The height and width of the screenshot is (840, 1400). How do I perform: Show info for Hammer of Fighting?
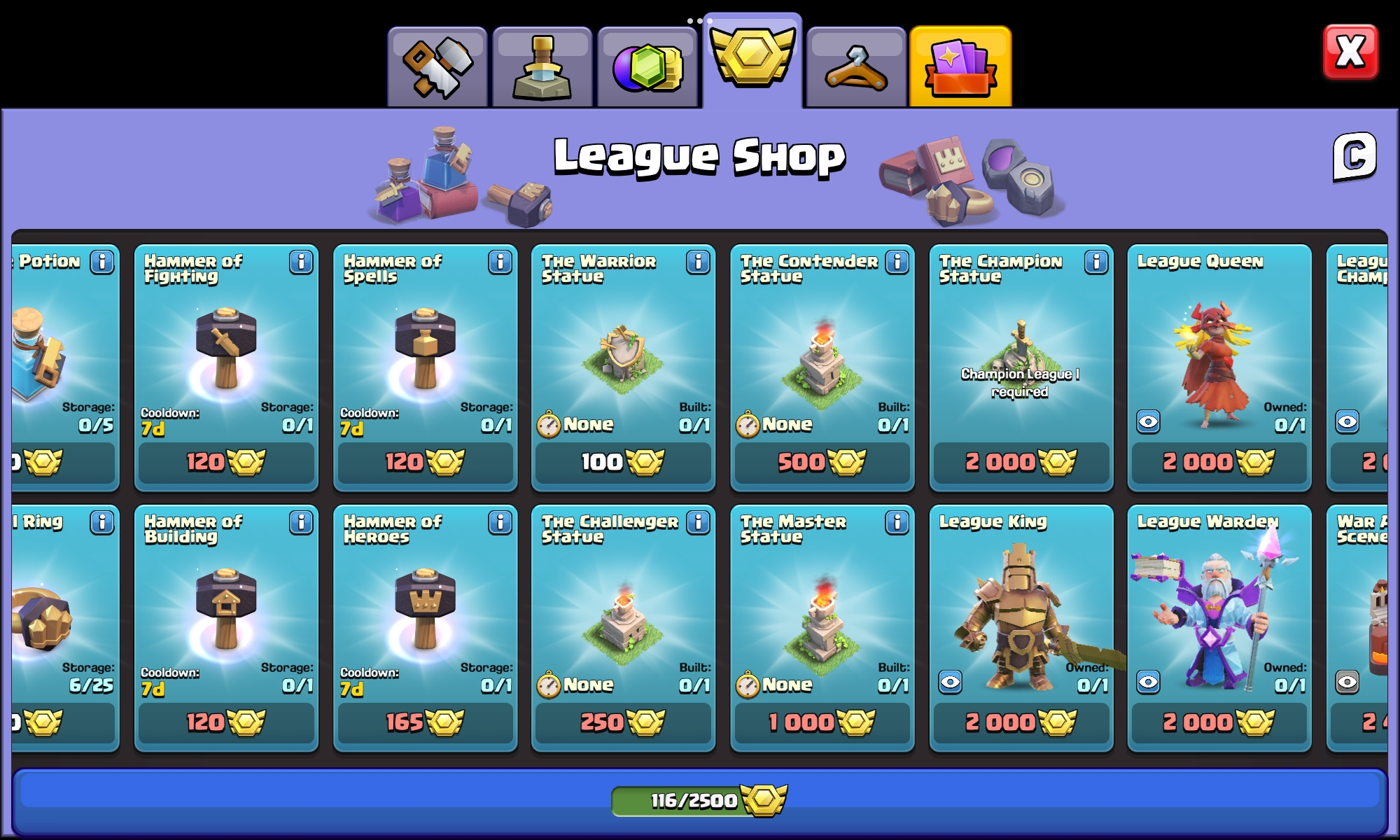301,262
